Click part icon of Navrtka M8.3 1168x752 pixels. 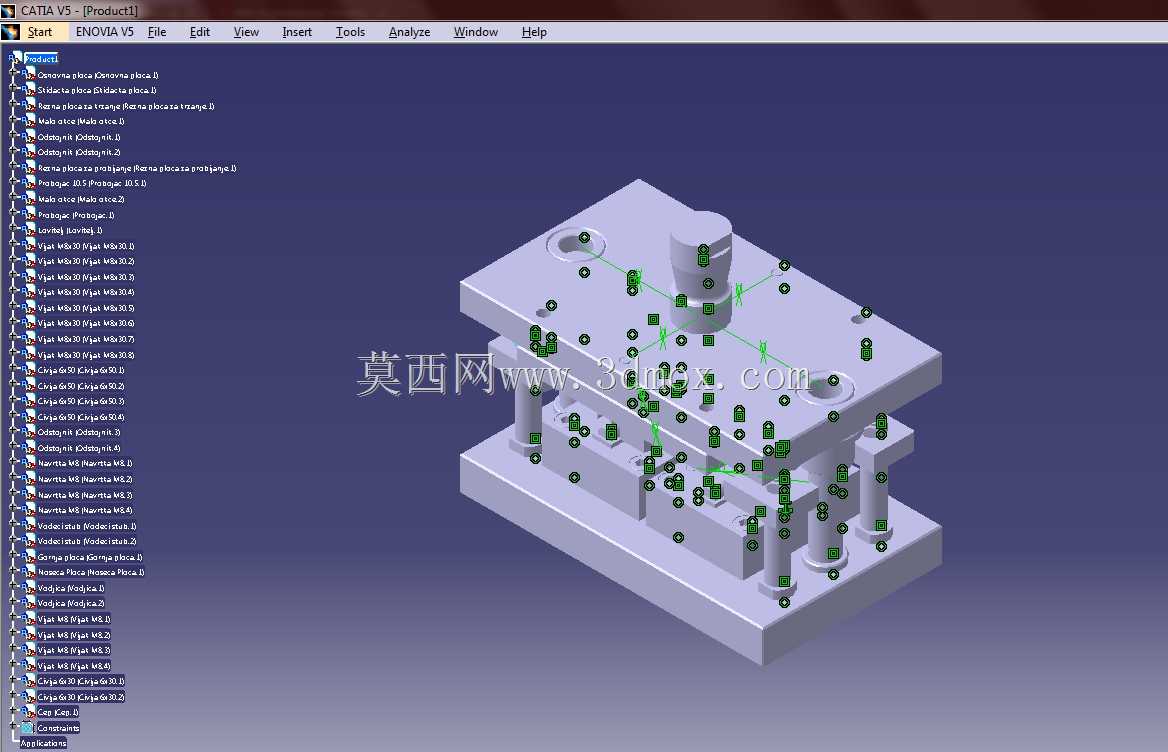(28, 494)
